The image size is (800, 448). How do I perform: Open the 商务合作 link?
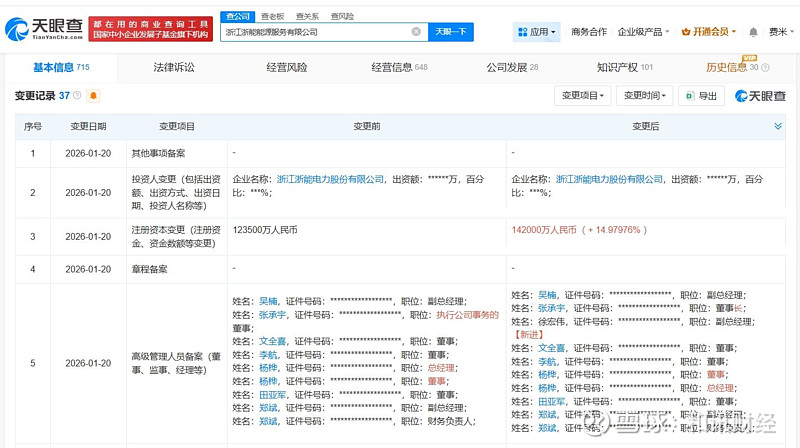[589, 32]
